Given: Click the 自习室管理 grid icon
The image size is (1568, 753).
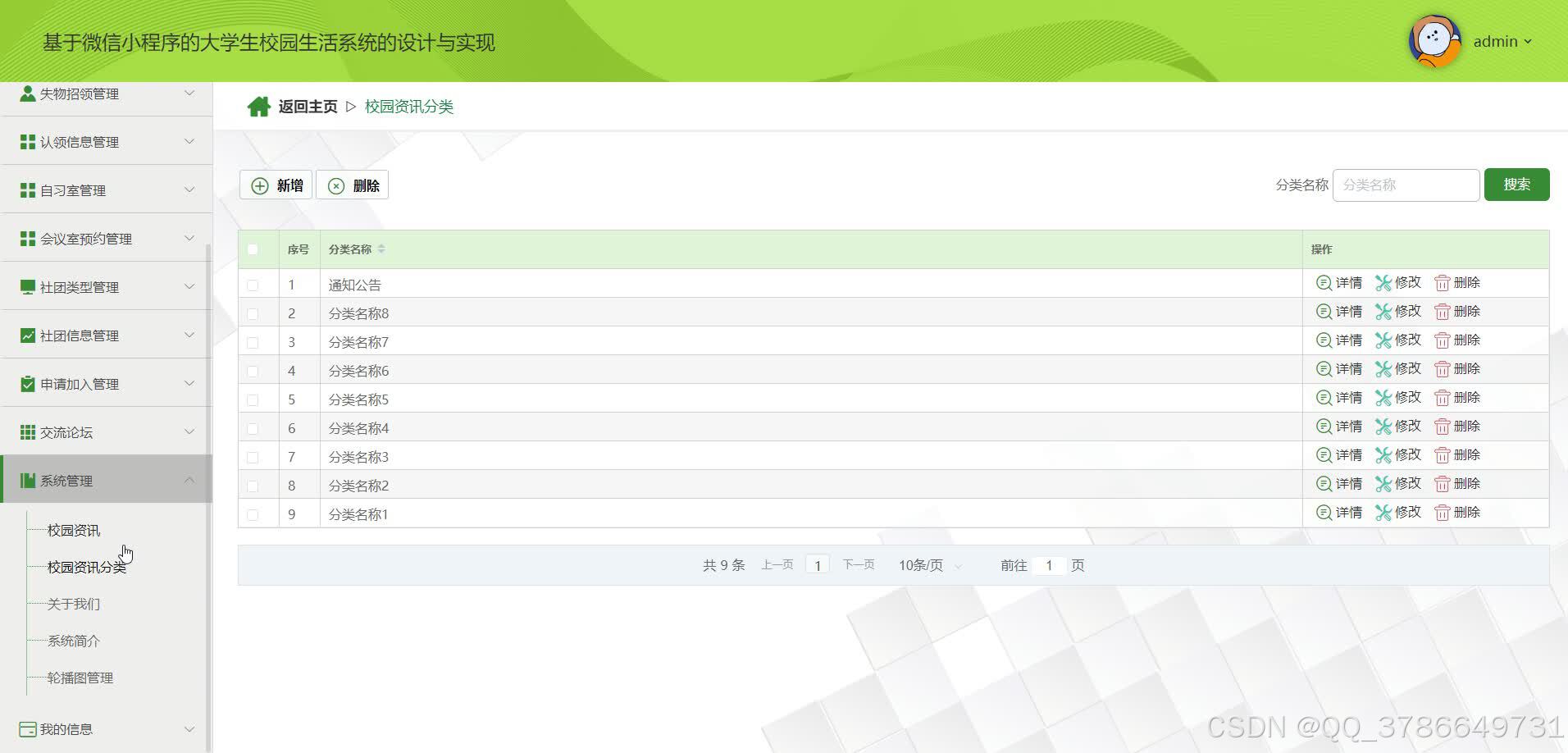Looking at the screenshot, I should (27, 190).
